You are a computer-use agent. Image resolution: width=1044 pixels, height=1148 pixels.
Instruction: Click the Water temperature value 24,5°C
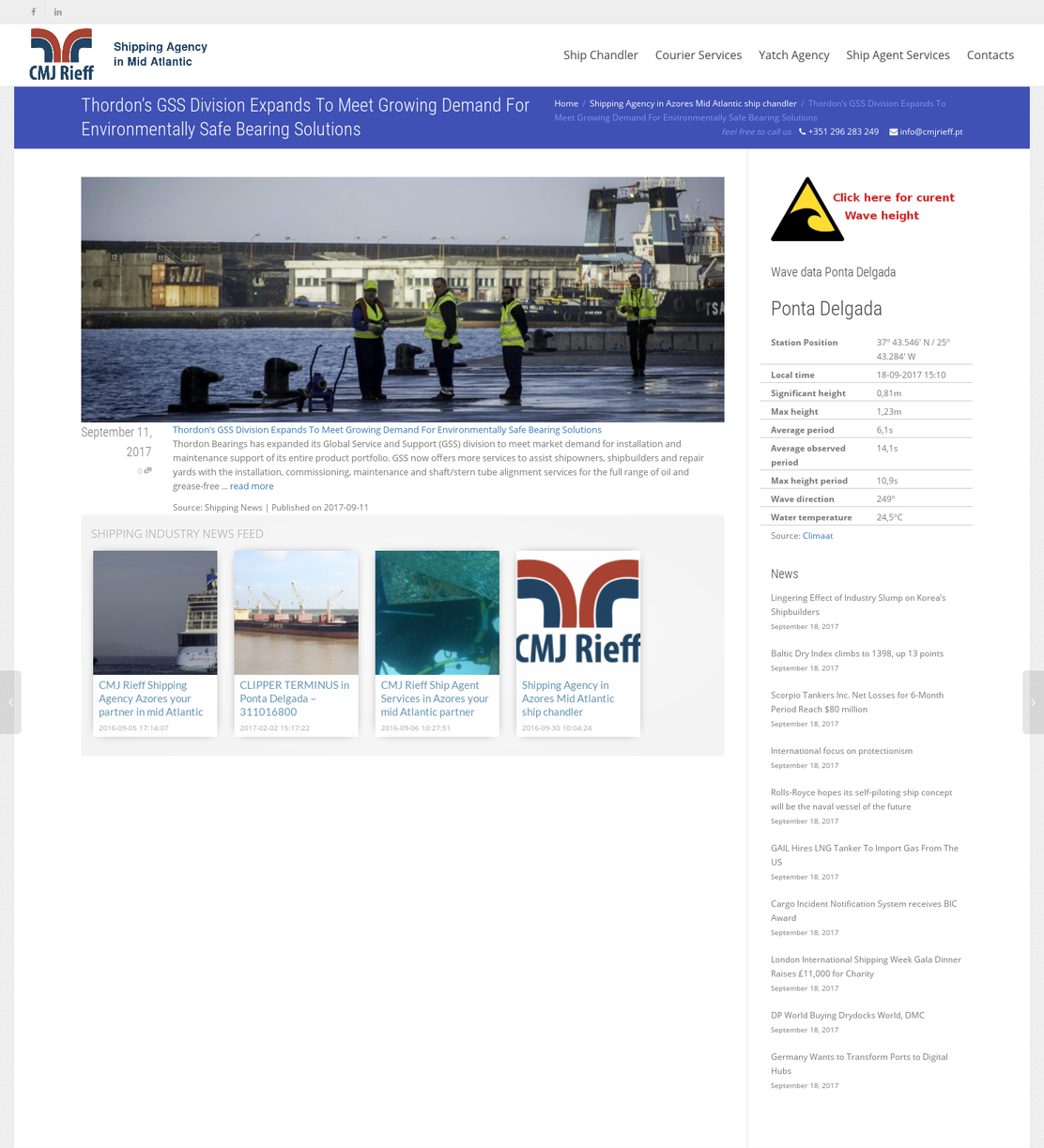point(890,517)
